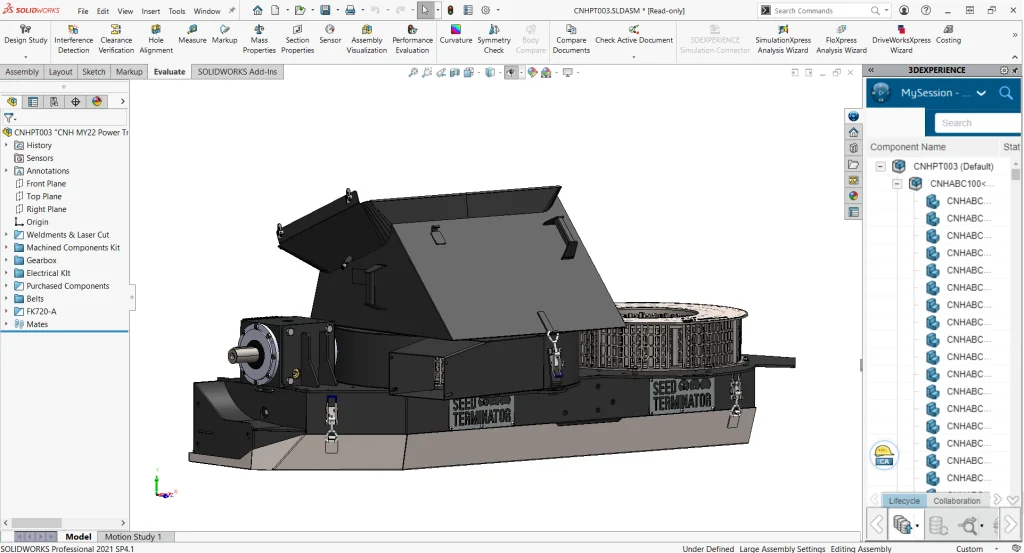Switch to the Sketch tab

click(93, 72)
